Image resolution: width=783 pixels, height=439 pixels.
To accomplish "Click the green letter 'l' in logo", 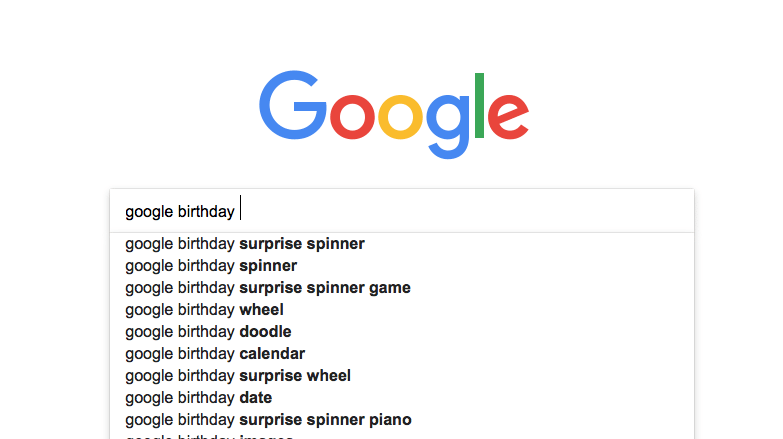I will pos(479,105).
